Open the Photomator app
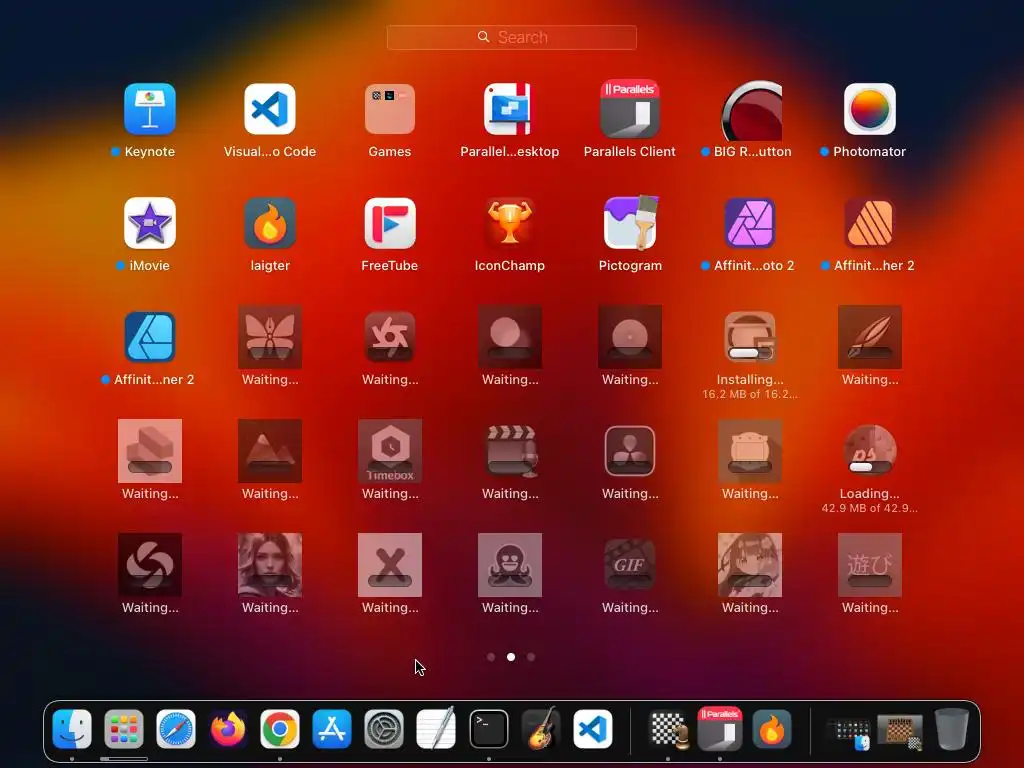1024x768 pixels. point(869,109)
